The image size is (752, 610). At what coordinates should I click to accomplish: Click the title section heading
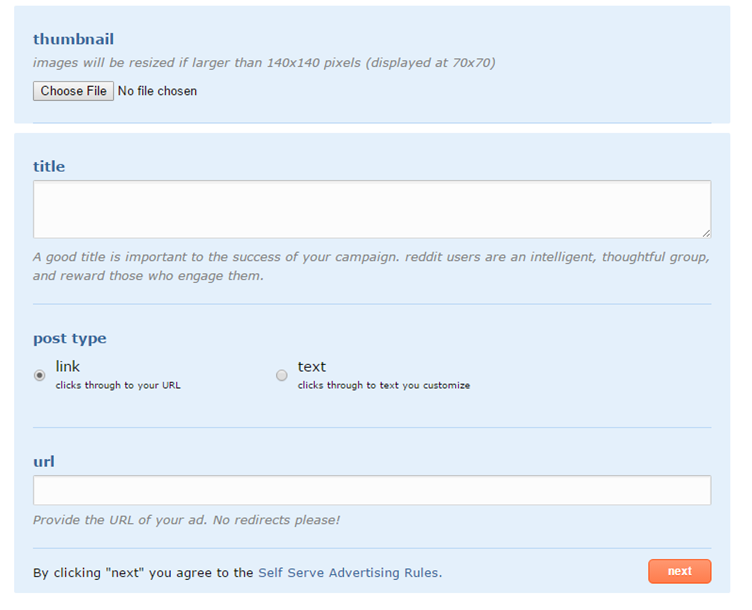pyautogui.click(x=49, y=166)
